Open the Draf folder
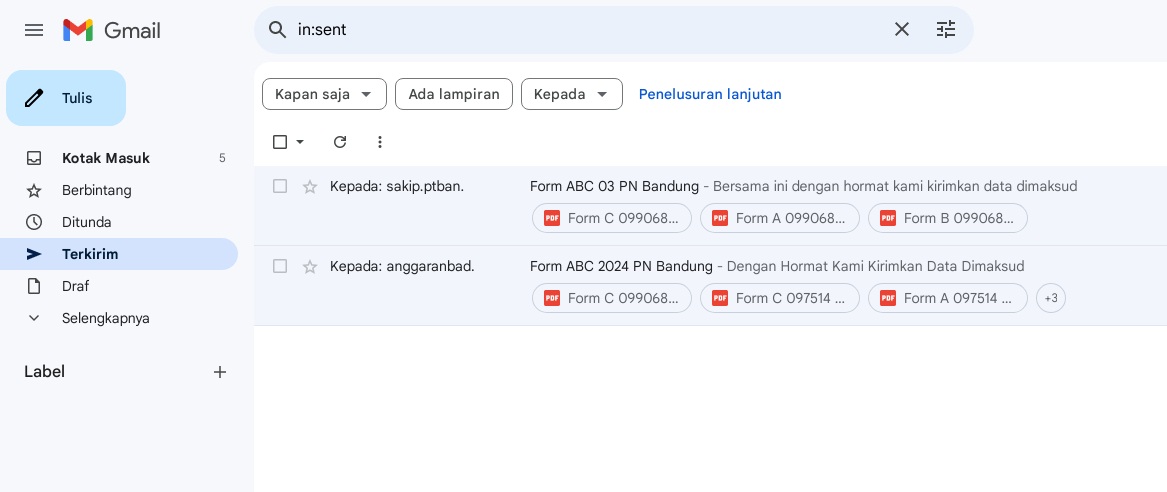 coord(75,286)
